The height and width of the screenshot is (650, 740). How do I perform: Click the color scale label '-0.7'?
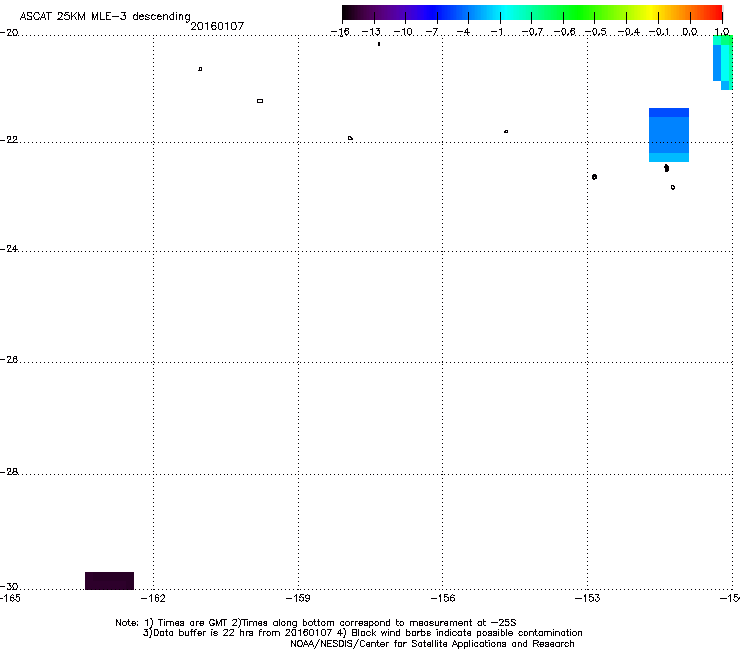tap(532, 32)
